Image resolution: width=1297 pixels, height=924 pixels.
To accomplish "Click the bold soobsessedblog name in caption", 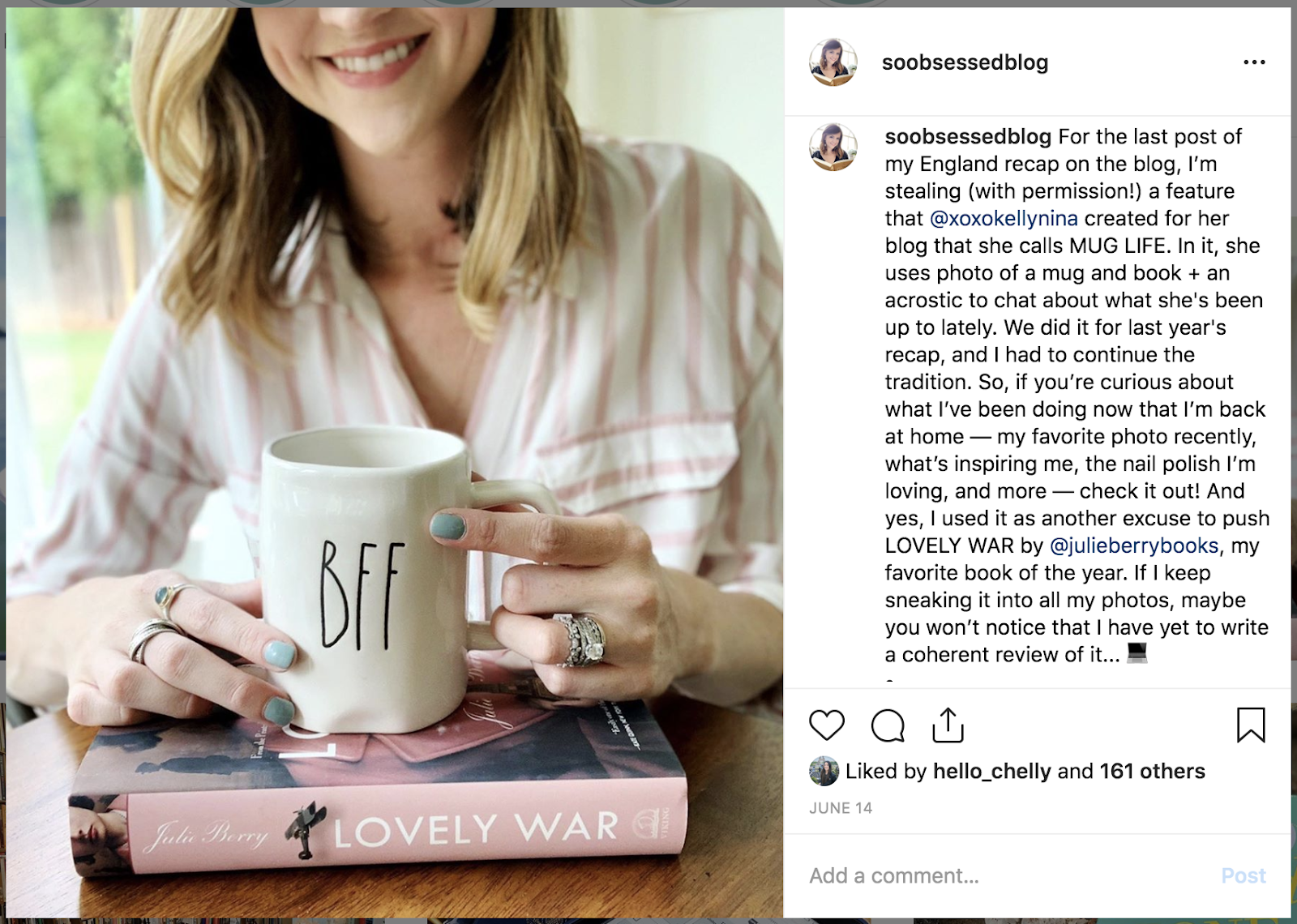I will tap(968, 137).
